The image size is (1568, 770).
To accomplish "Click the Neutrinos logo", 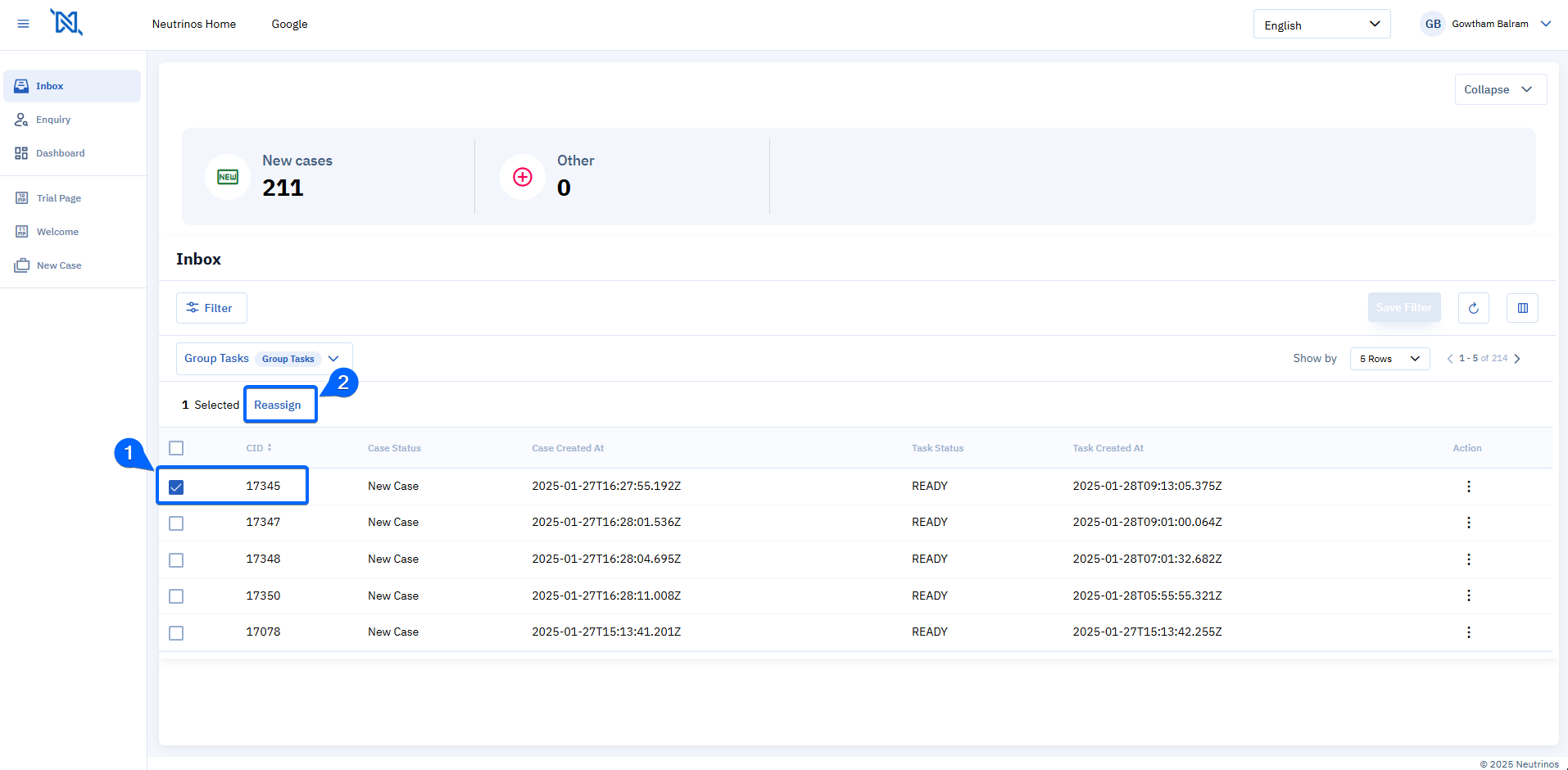I will [66, 22].
